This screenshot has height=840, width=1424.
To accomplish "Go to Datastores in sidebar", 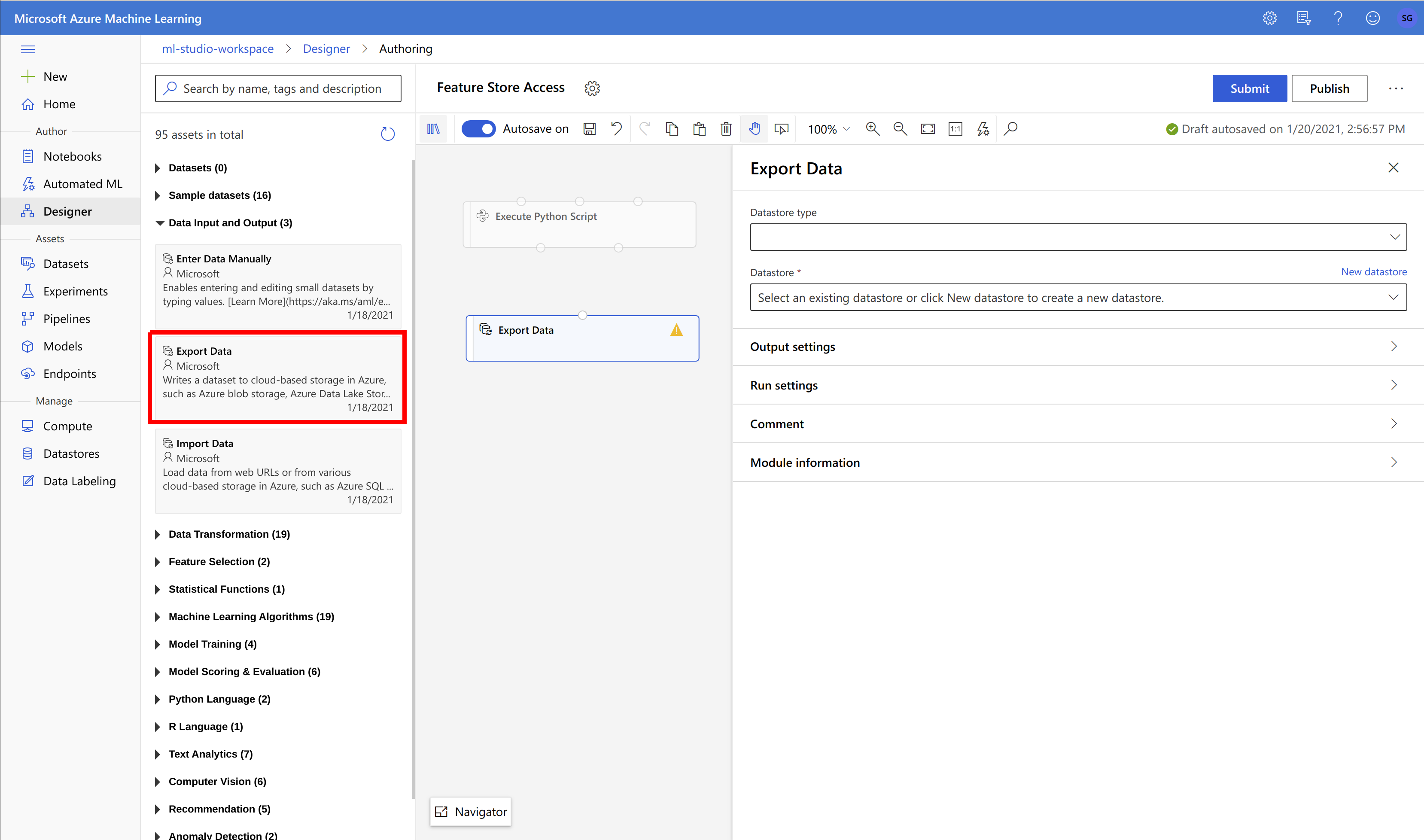I will tap(71, 453).
